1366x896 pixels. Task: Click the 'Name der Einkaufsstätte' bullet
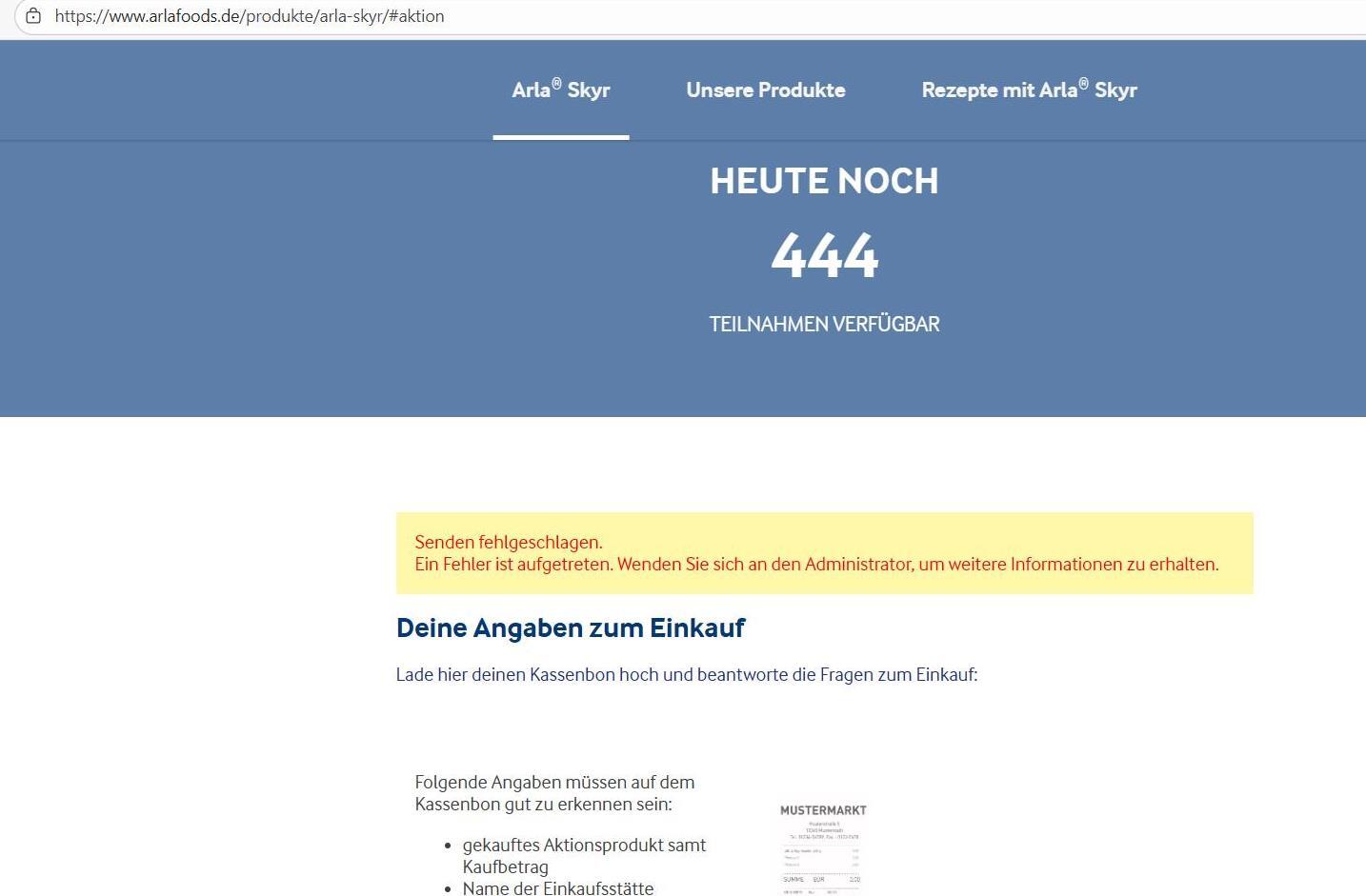[558, 888]
